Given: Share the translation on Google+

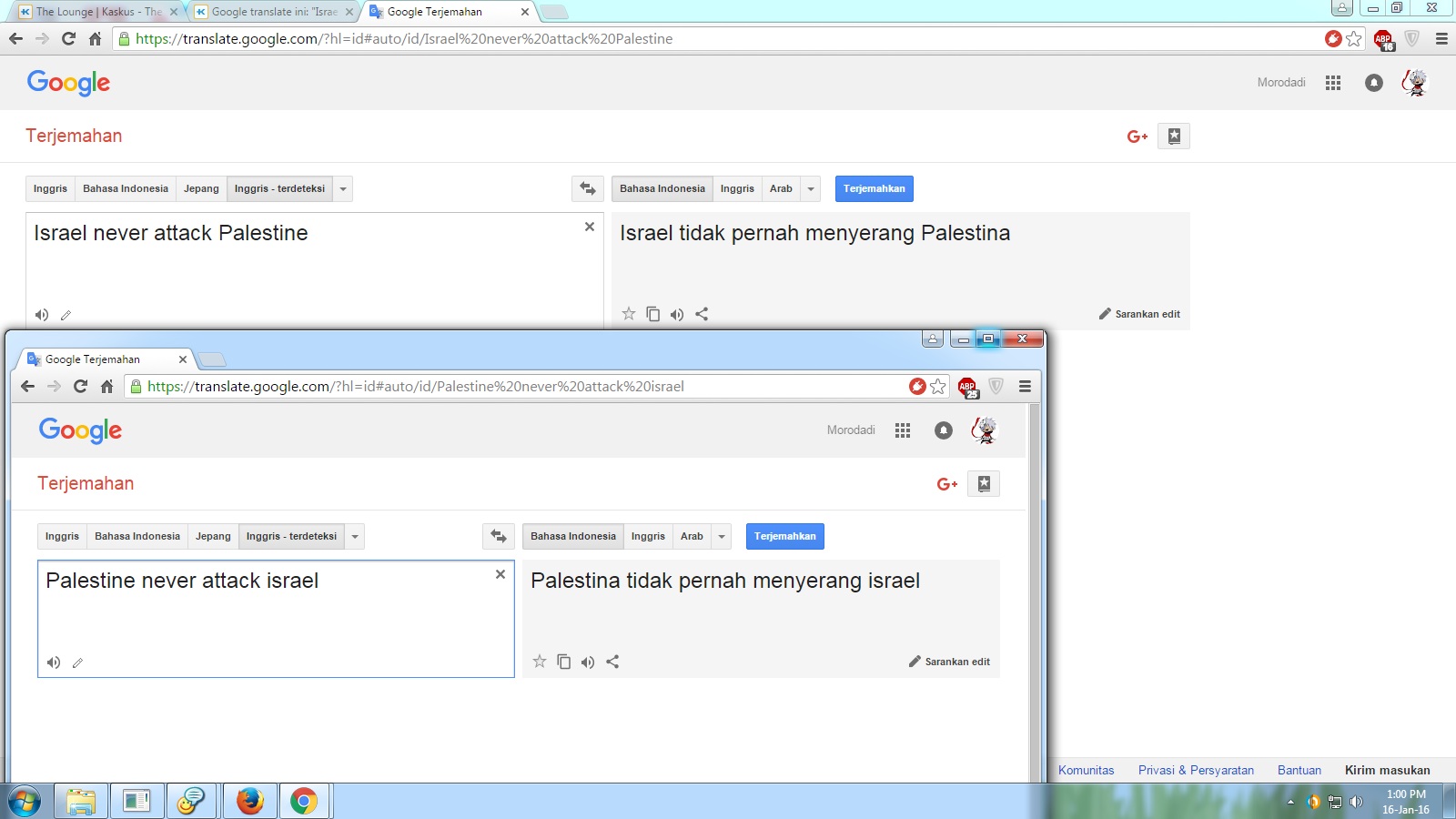Looking at the screenshot, I should click(946, 483).
